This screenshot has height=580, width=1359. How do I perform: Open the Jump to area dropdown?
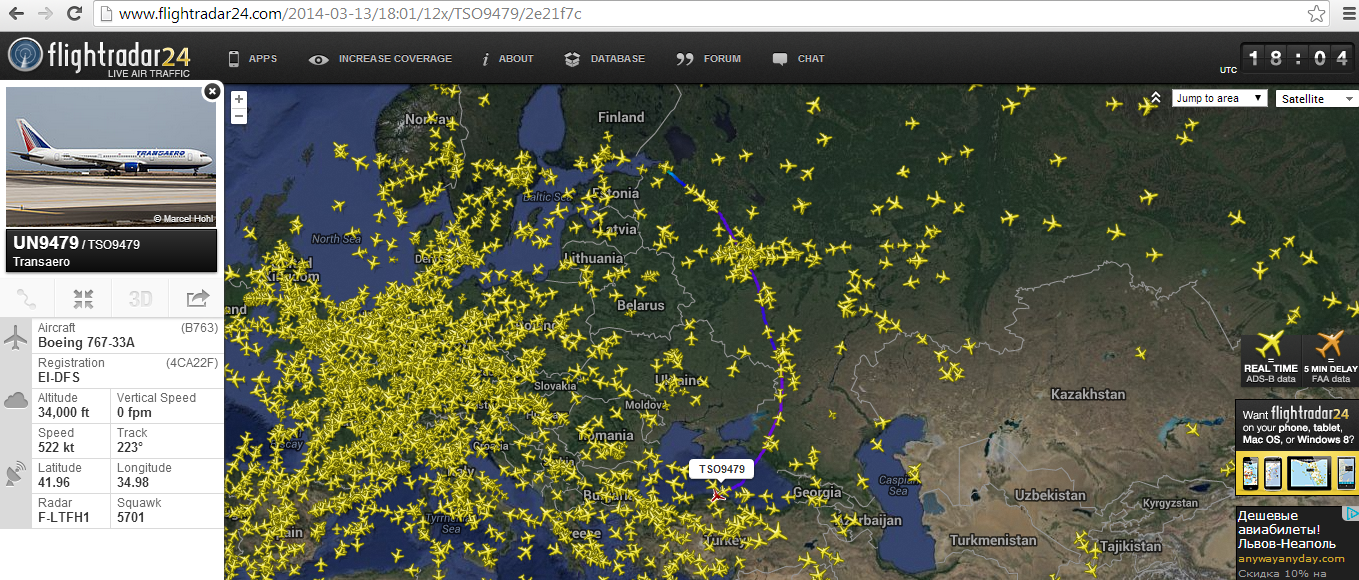[x=1219, y=98]
